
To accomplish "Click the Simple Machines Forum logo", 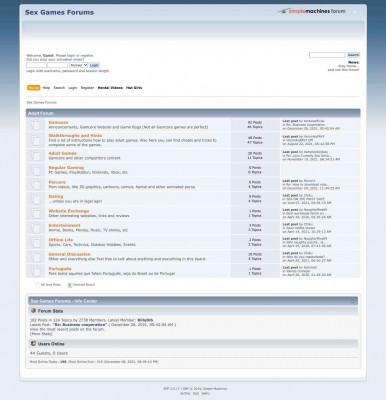I will (x=311, y=11).
